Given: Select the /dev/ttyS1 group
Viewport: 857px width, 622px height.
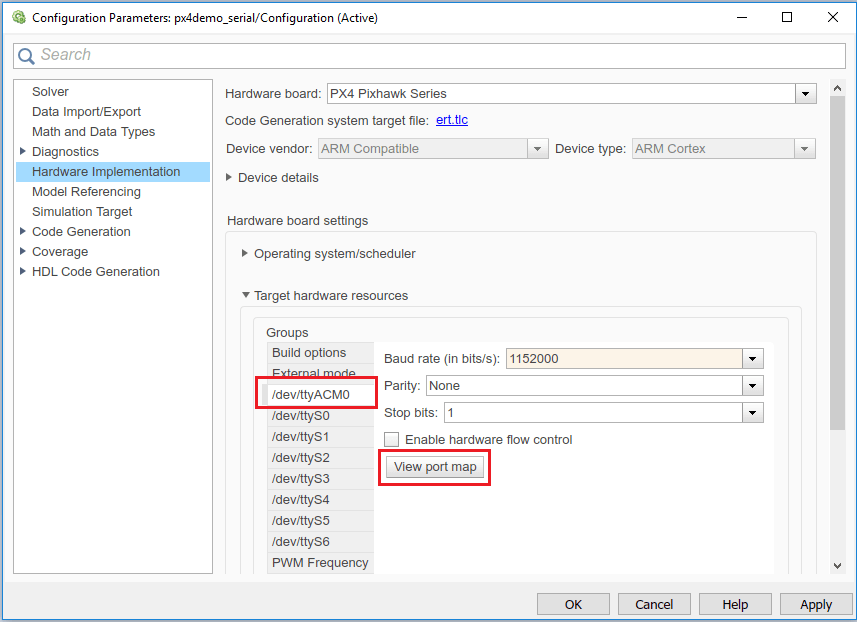Looking at the screenshot, I should point(320,437).
